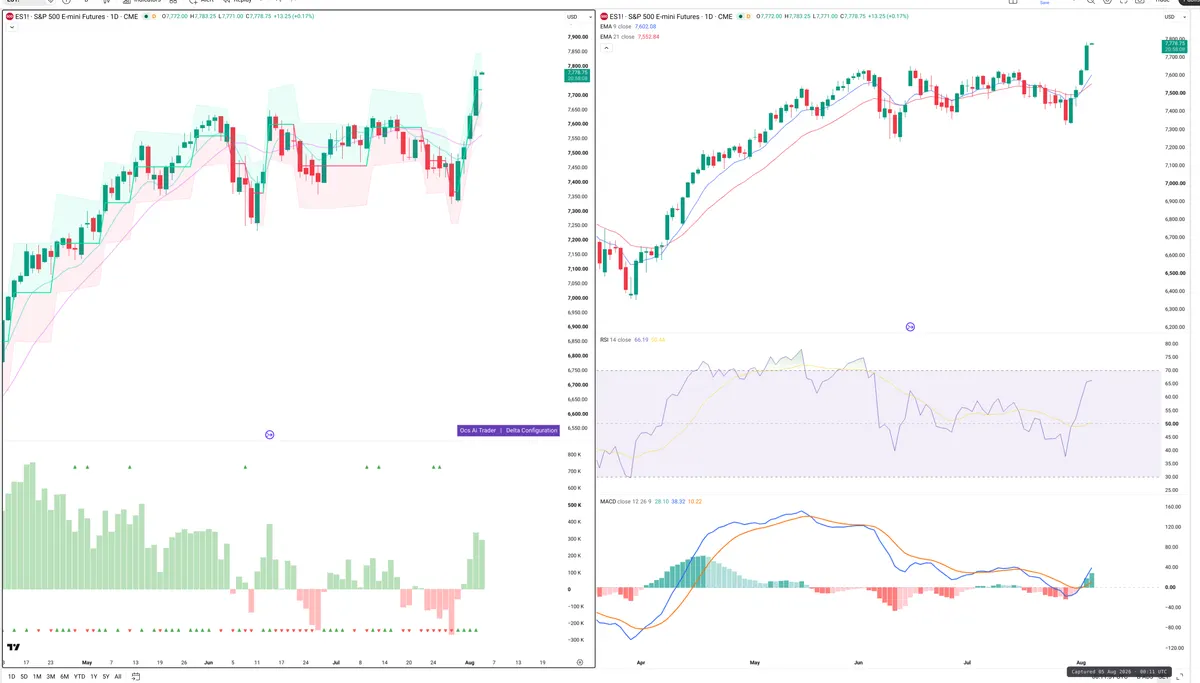
Task: Select the 1Y time range
Action: point(94,677)
